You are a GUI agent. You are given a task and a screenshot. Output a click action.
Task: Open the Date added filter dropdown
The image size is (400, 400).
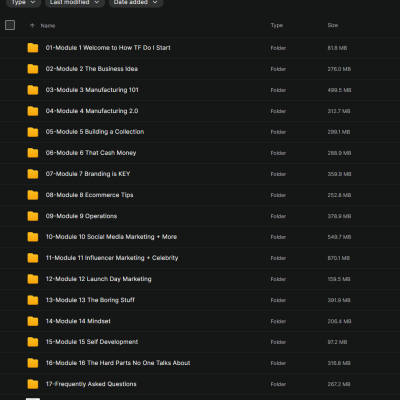pos(136,2)
